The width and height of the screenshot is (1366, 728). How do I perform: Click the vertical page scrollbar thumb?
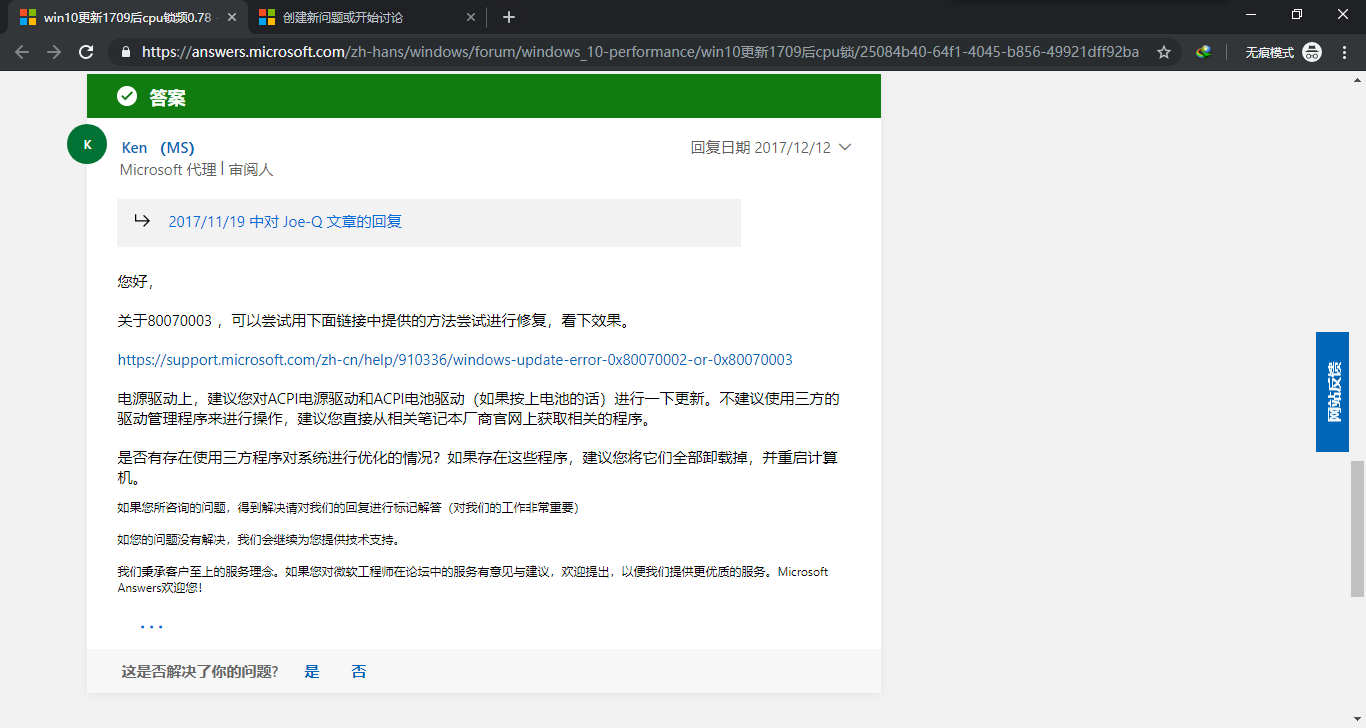[1357, 528]
